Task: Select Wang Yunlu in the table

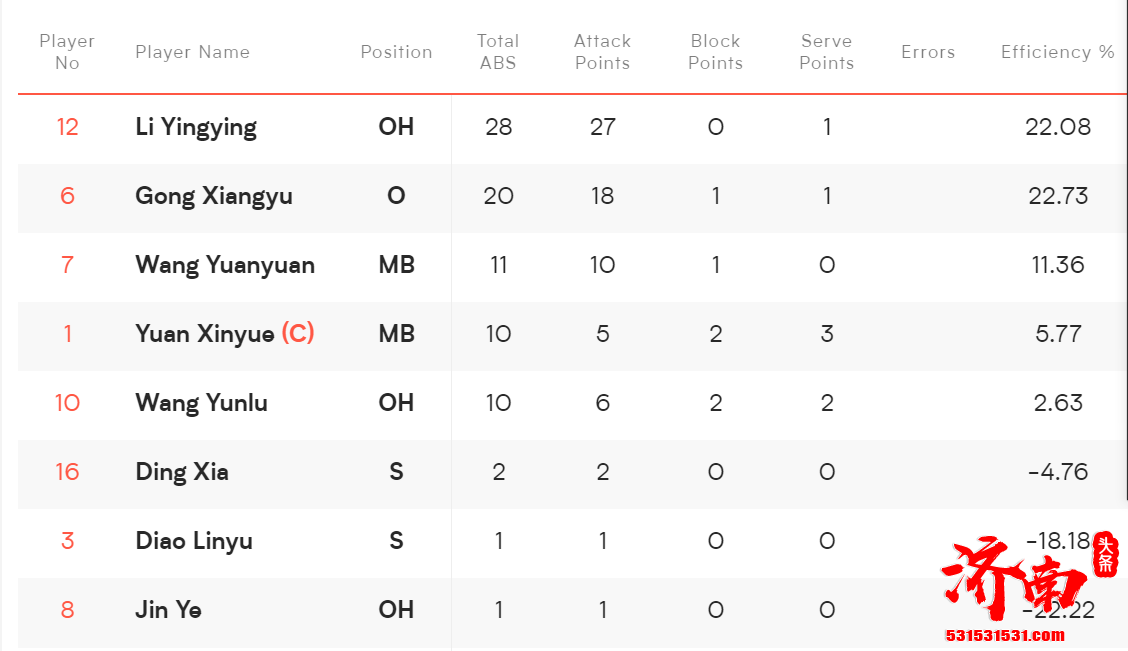Action: click(201, 403)
